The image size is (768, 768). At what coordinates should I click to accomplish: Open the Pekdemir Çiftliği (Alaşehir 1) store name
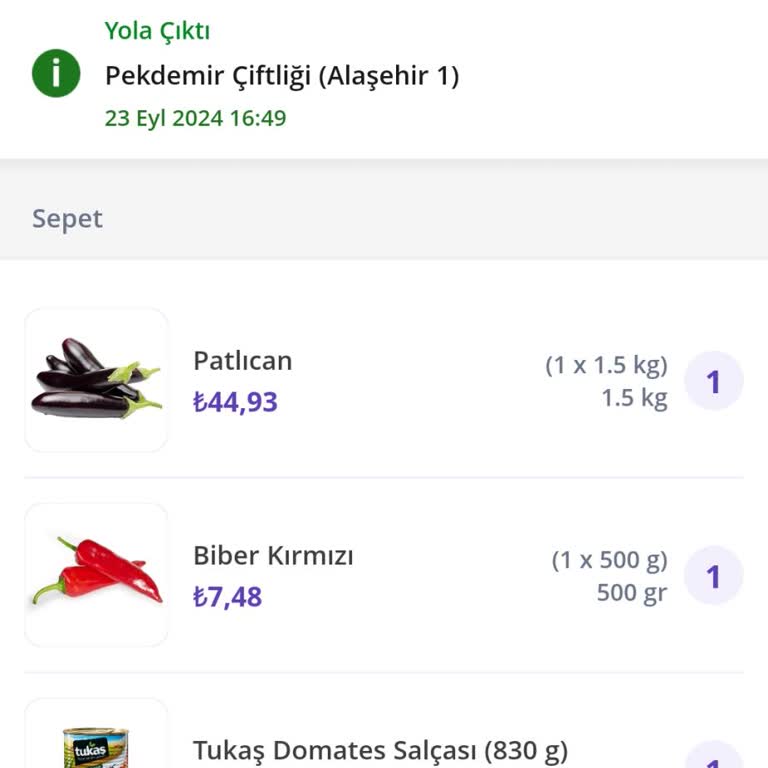point(282,76)
